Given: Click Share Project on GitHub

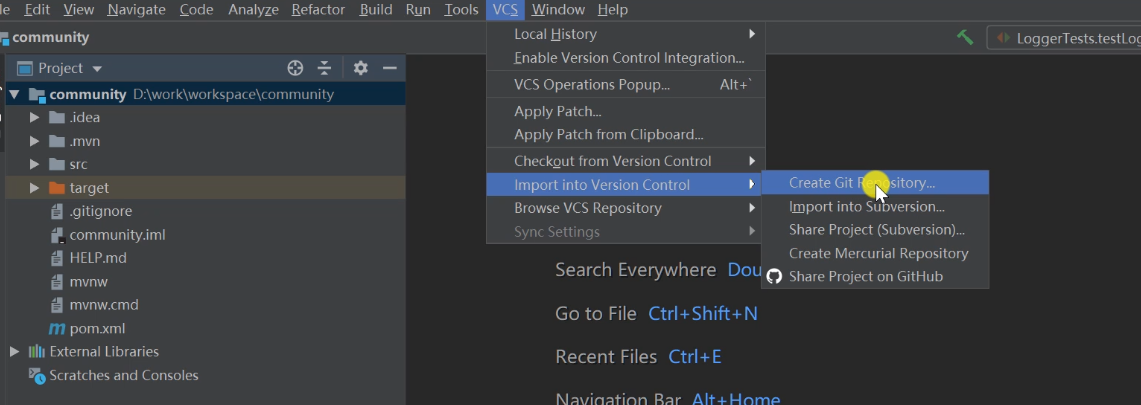Looking at the screenshot, I should tap(866, 277).
